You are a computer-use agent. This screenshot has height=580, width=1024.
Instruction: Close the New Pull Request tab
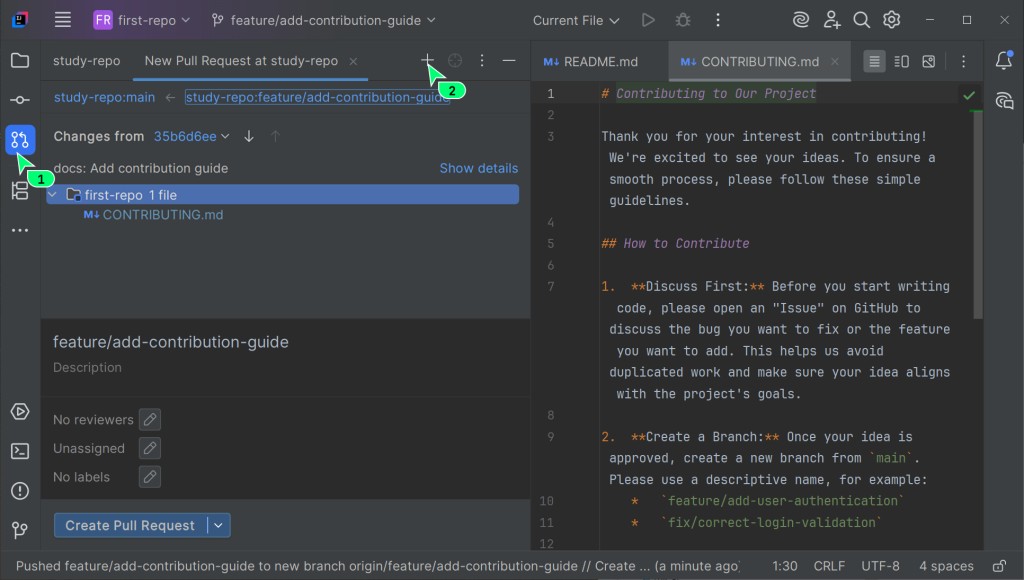click(x=353, y=61)
